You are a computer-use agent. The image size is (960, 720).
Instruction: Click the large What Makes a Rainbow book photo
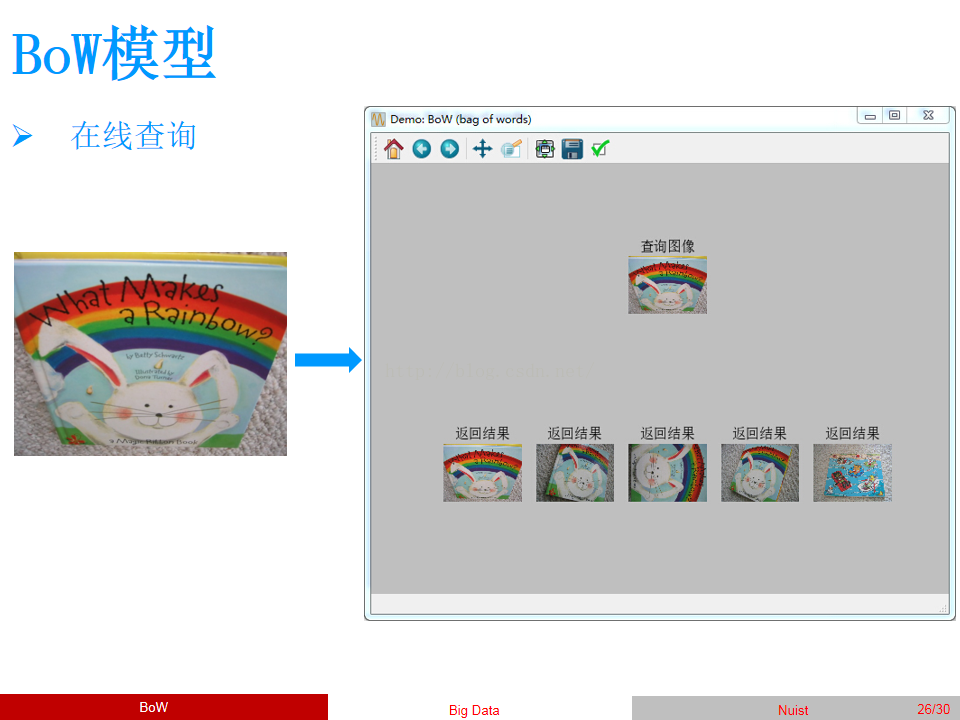coord(151,354)
